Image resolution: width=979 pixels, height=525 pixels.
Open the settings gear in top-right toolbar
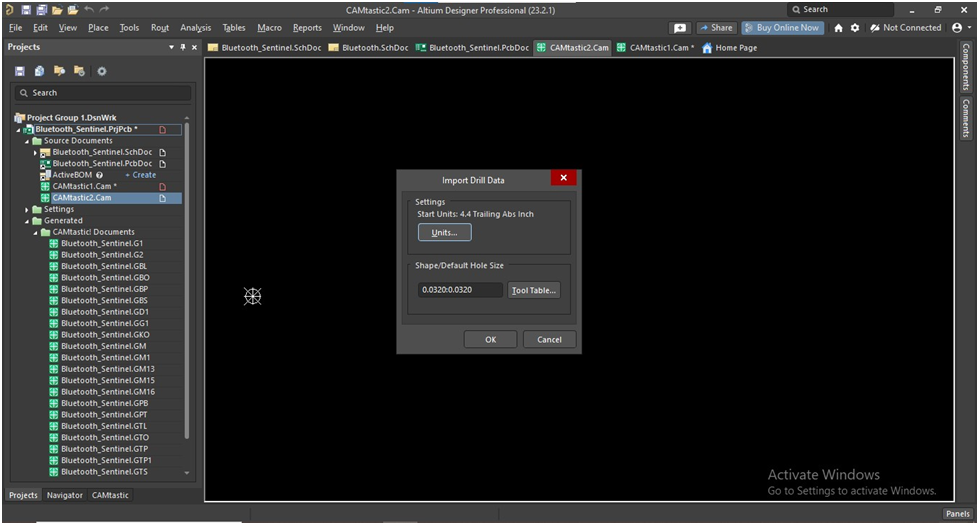(855, 28)
